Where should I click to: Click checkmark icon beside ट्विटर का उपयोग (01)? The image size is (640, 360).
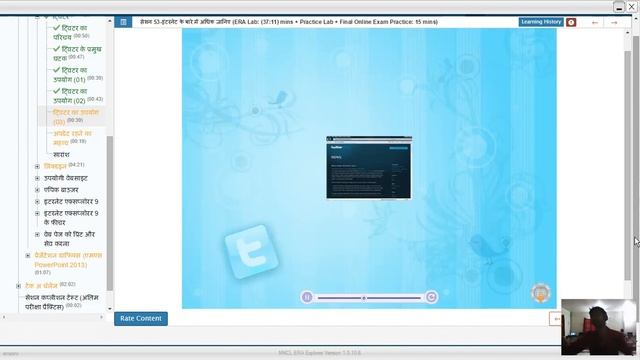(x=57, y=70)
